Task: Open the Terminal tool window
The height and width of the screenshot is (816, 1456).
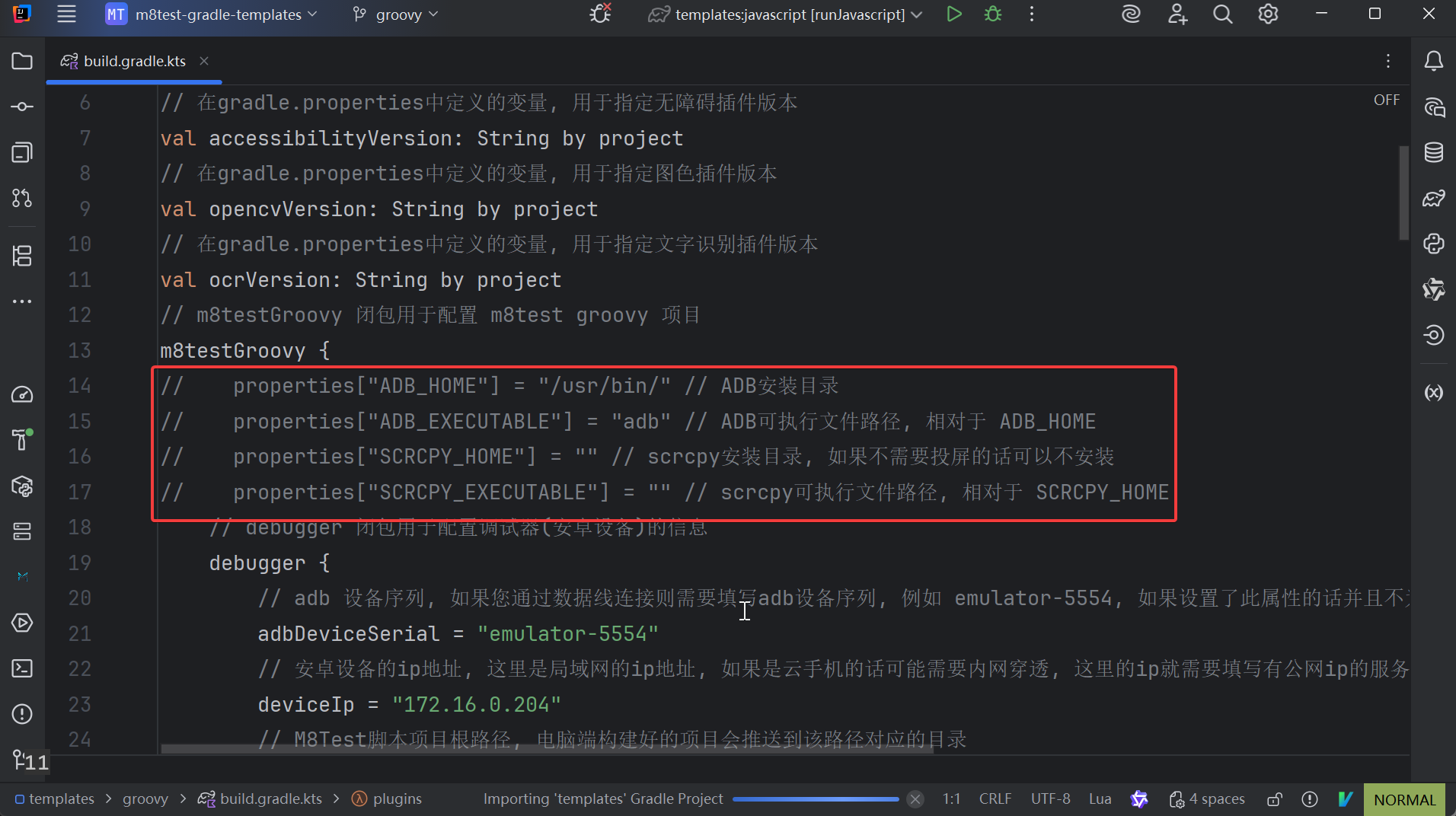Action: [x=22, y=668]
